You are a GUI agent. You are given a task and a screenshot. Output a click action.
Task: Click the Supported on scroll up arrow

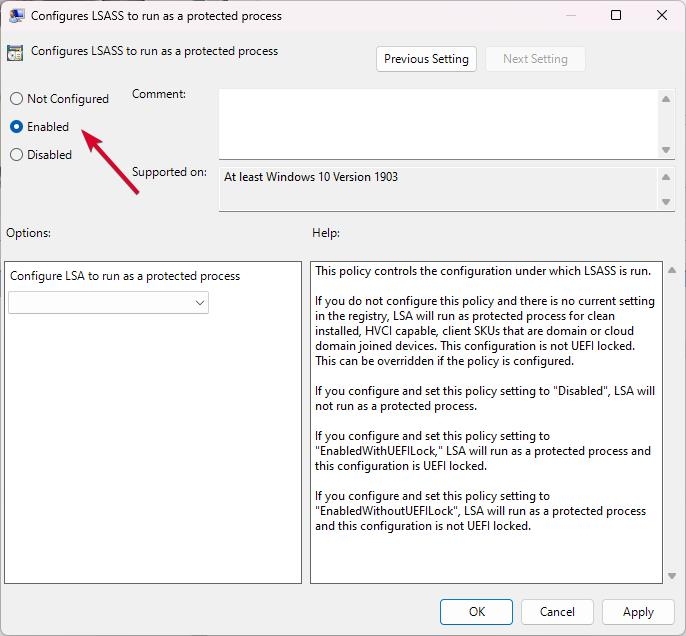tap(666, 177)
